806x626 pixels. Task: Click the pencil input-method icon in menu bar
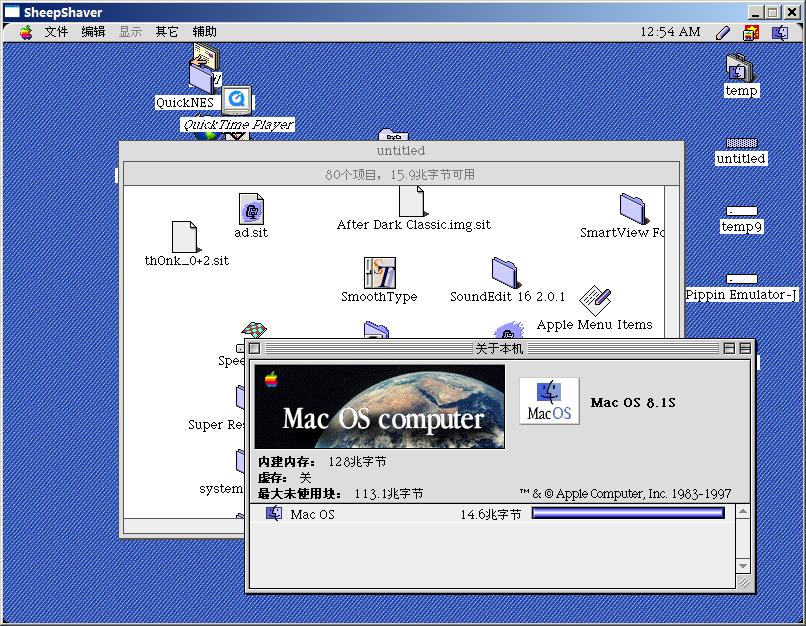pos(723,33)
